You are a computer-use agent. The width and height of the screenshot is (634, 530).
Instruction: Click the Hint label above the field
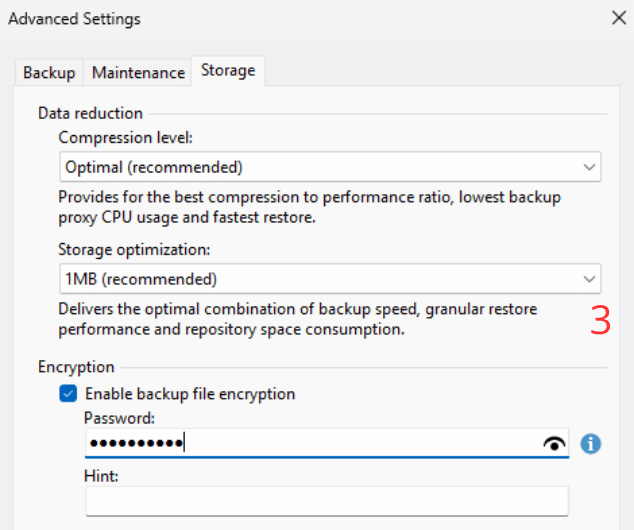tap(101, 477)
